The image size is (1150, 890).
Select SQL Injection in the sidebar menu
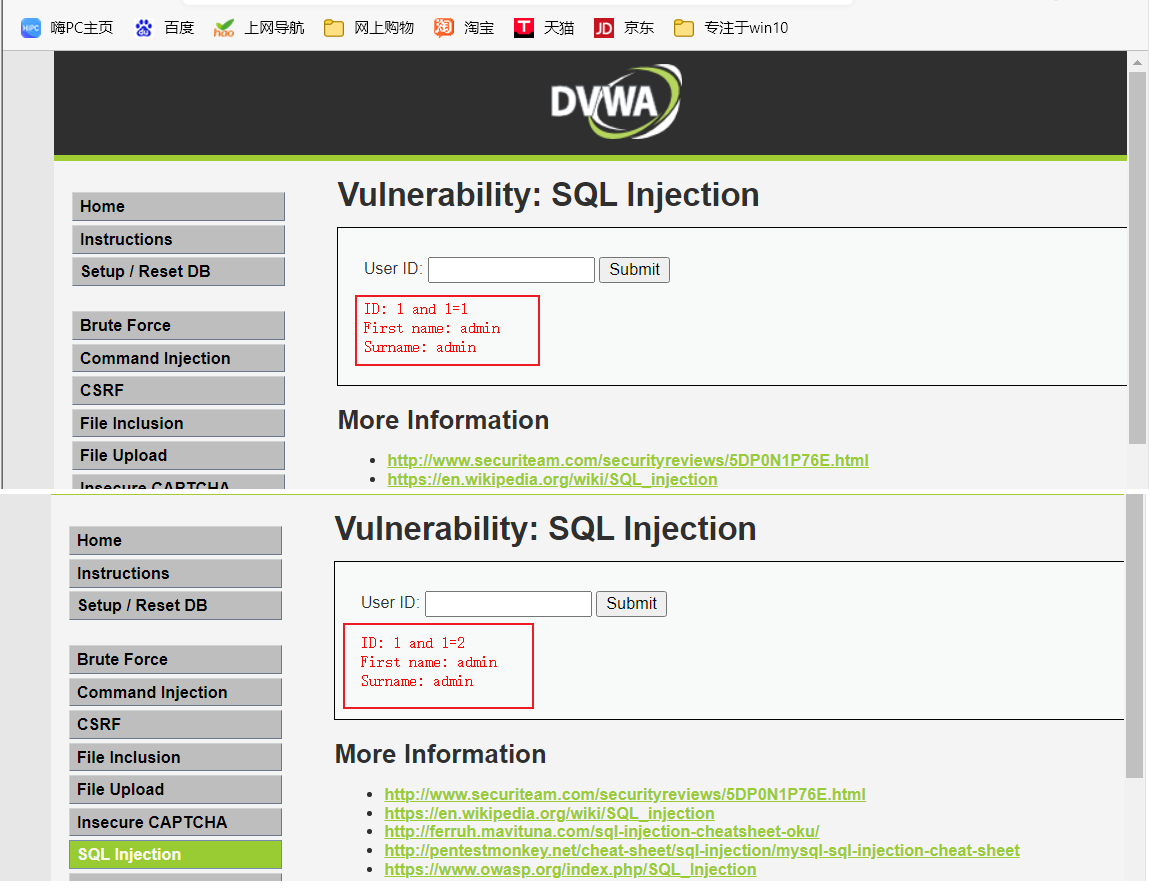[175, 854]
